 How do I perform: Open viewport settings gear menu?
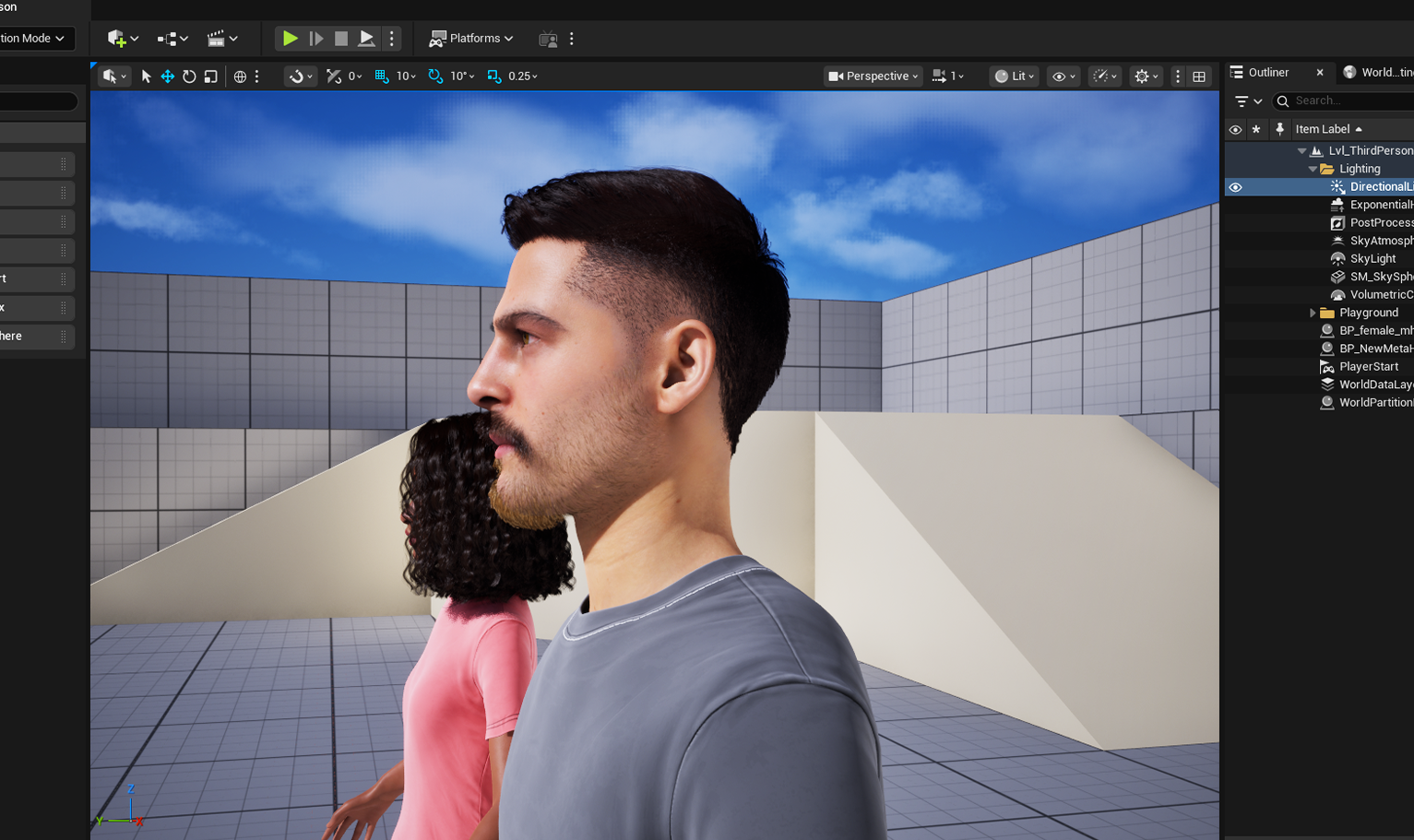pos(1147,77)
